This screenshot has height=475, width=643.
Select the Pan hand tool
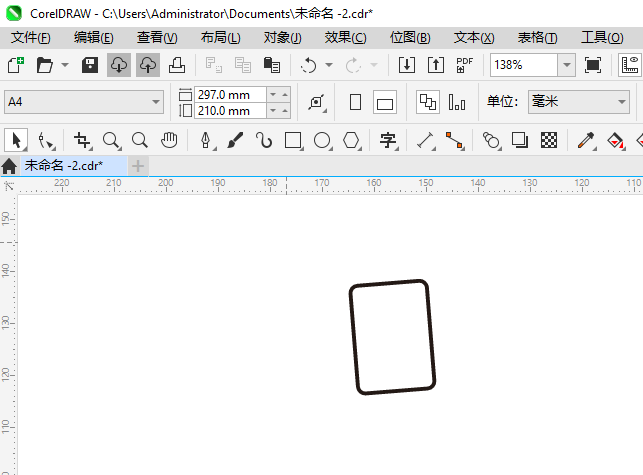pyautogui.click(x=169, y=140)
